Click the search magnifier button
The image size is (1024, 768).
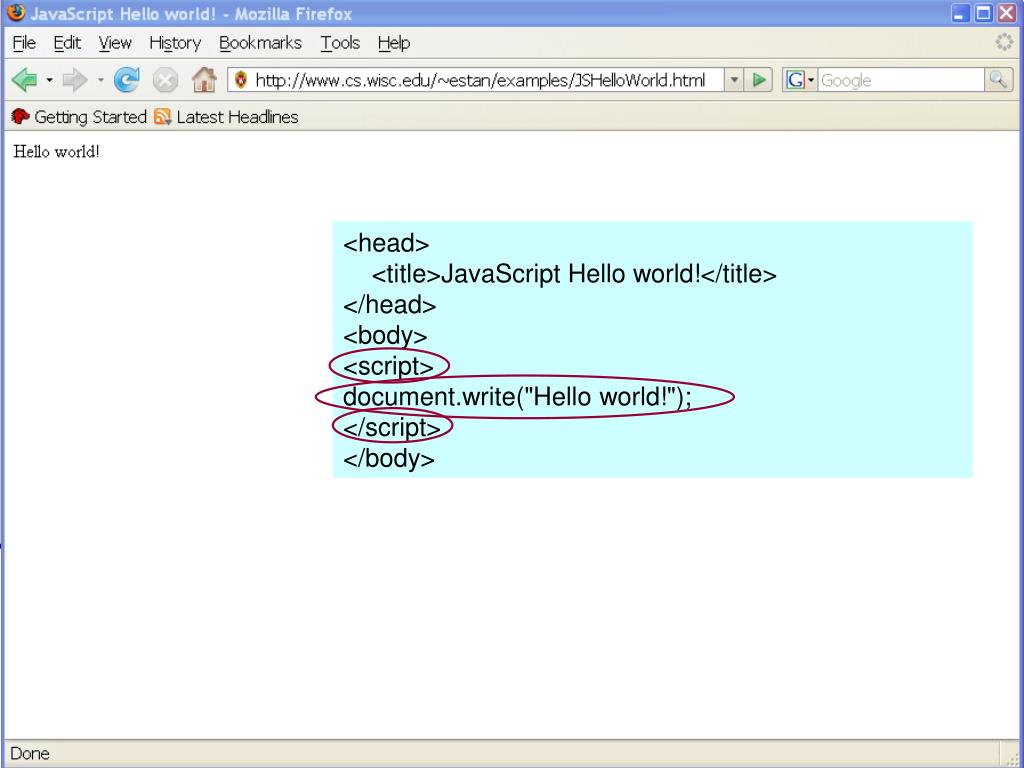pyautogui.click(x=999, y=80)
